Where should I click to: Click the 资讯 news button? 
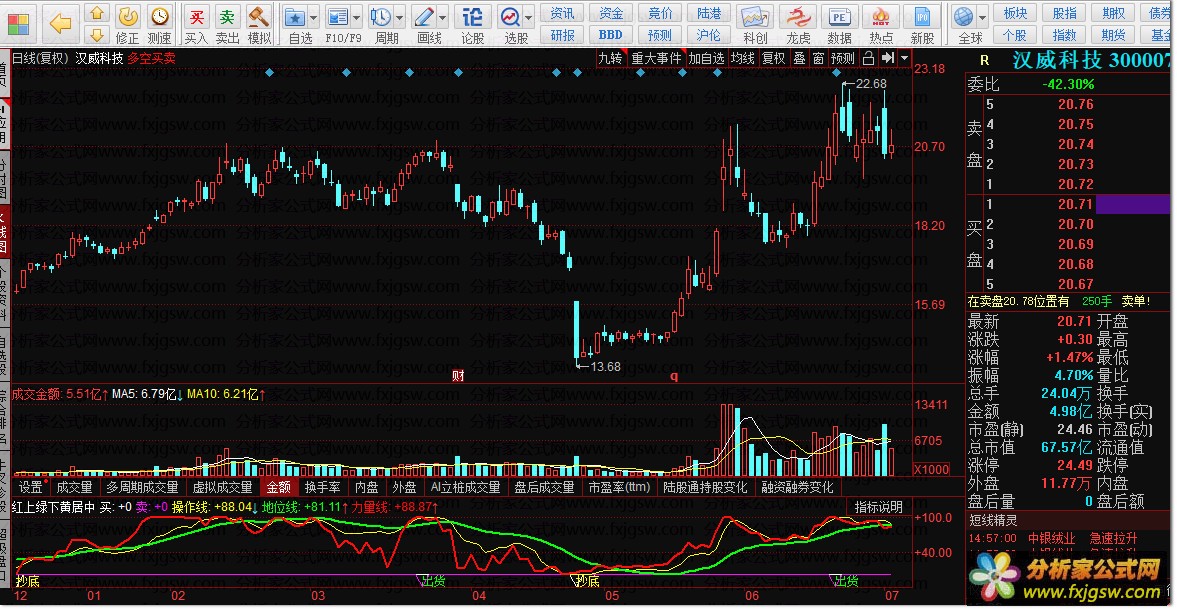(x=562, y=14)
